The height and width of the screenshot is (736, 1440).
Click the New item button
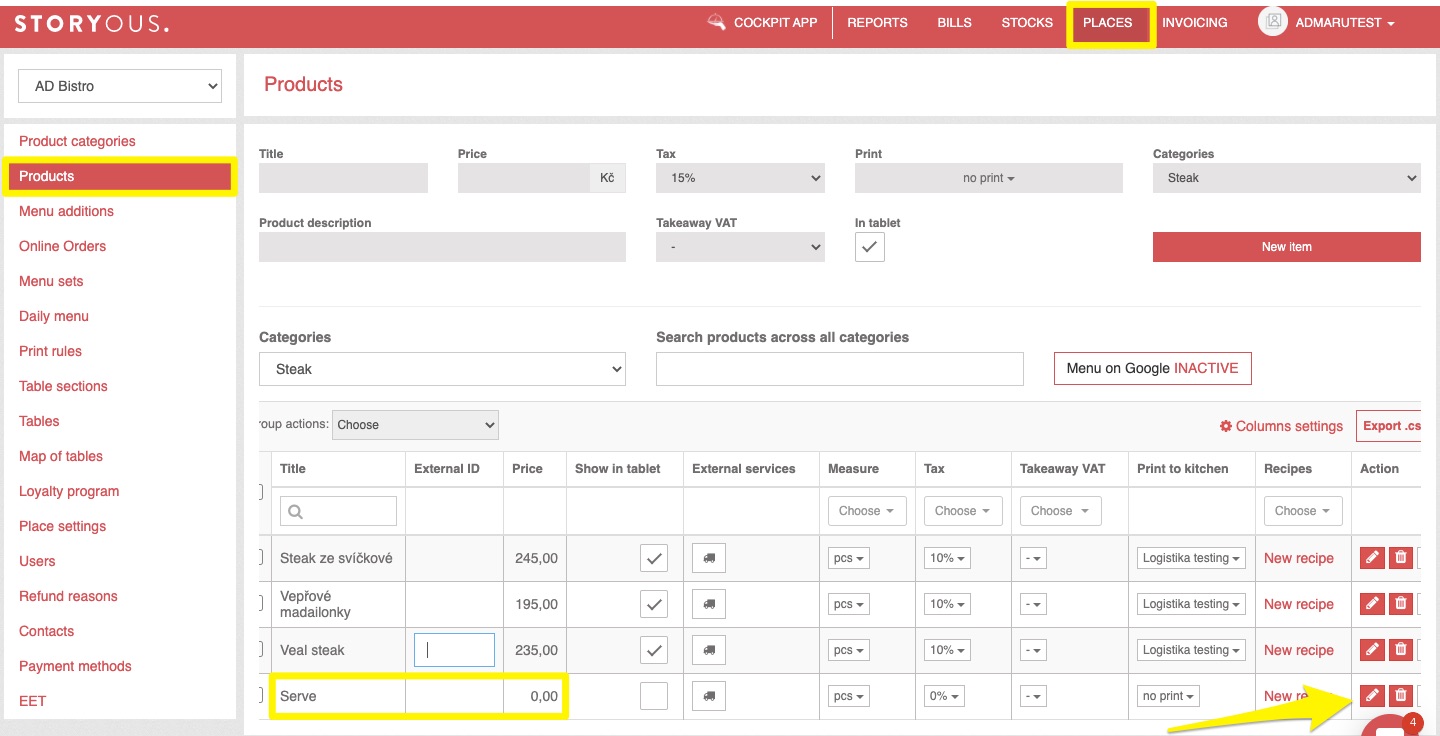[x=1287, y=247]
